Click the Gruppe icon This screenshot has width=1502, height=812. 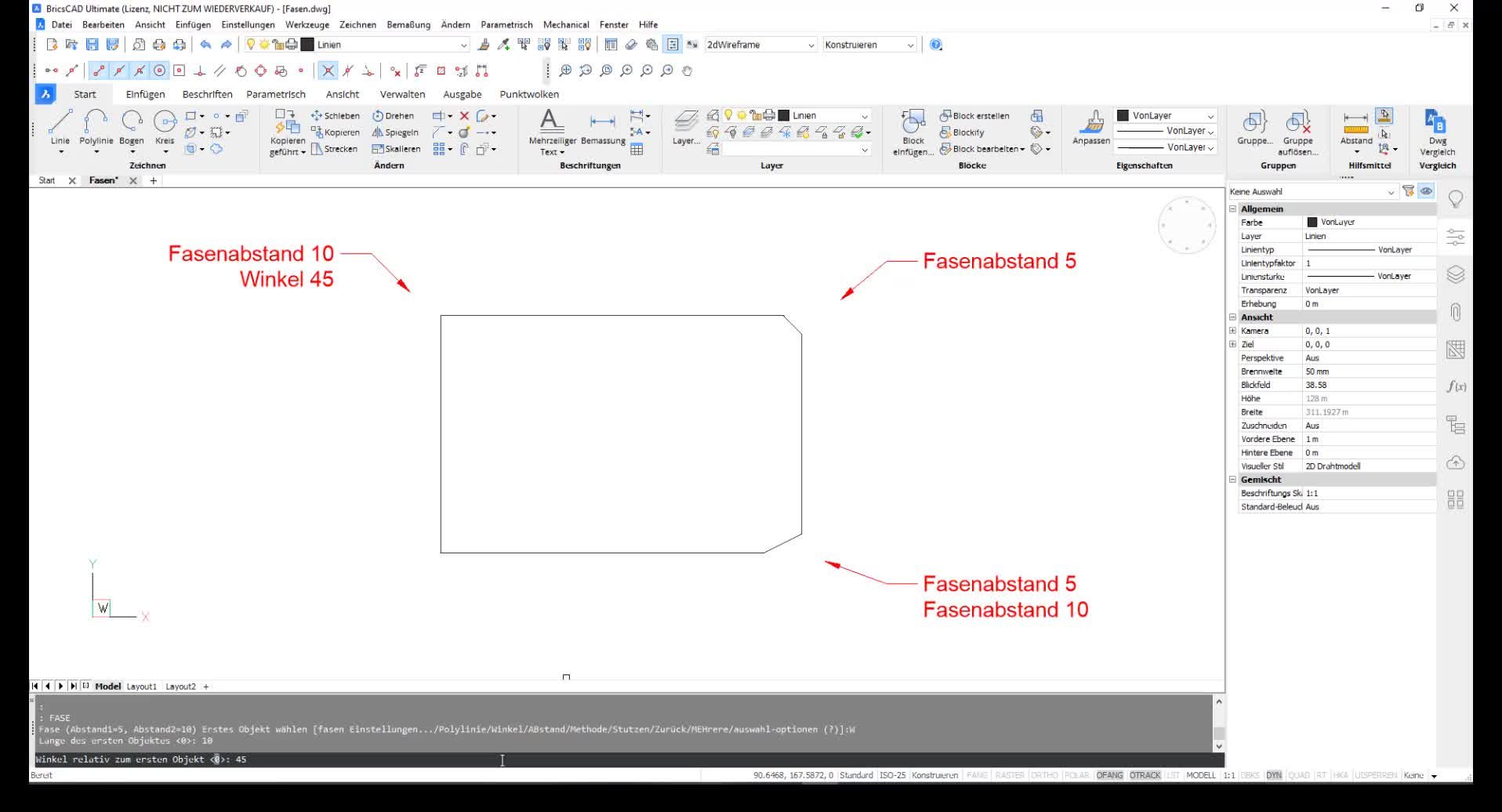coord(1254,127)
